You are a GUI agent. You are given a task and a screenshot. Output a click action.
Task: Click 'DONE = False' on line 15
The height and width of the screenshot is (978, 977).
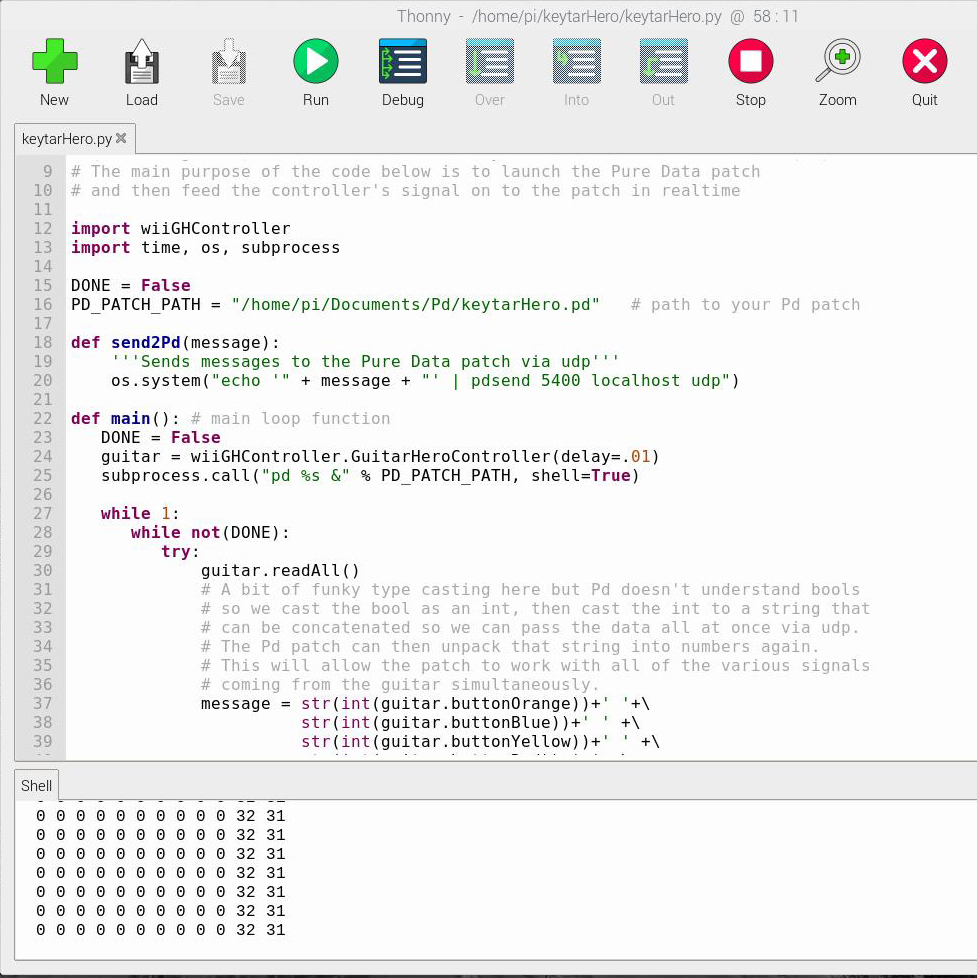coord(130,286)
